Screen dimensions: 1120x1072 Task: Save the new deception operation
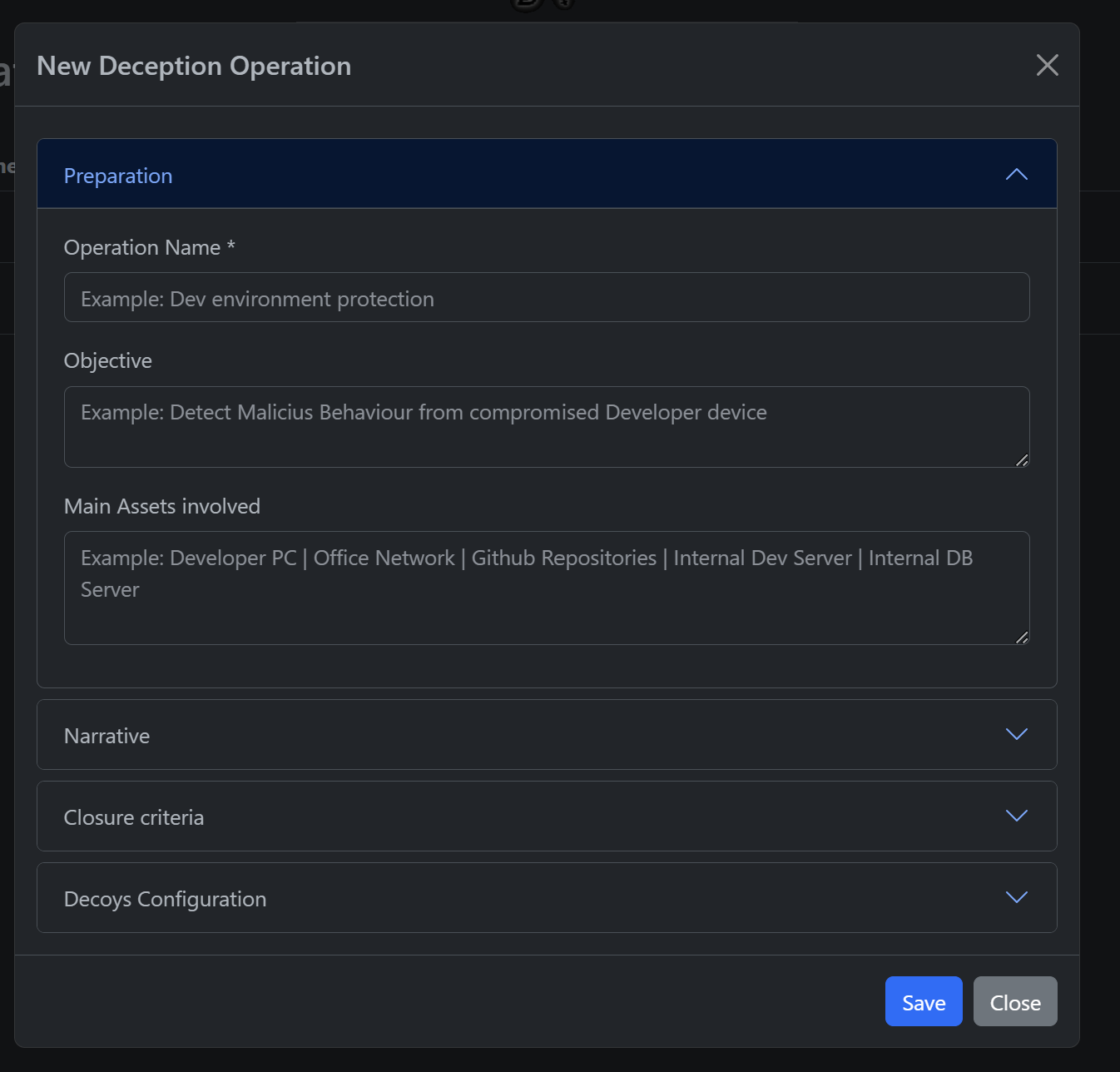coord(924,1001)
